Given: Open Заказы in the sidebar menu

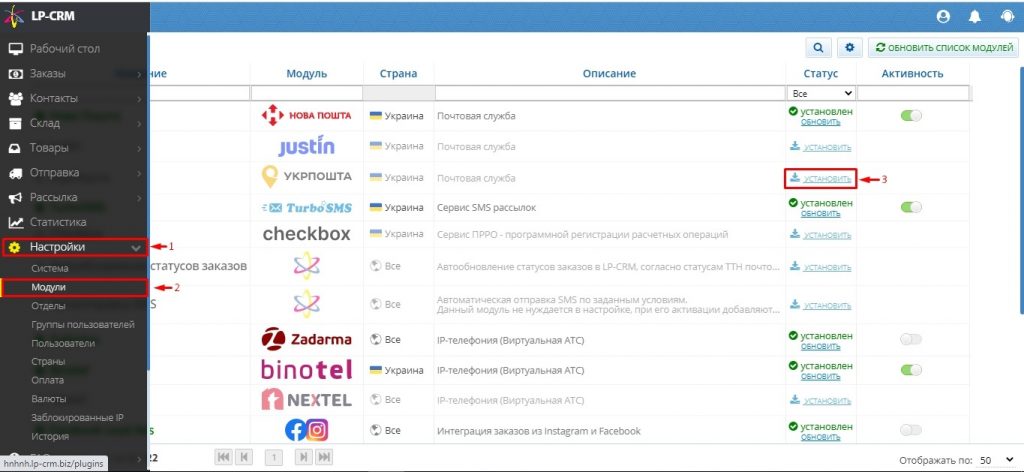Looking at the screenshot, I should tap(74, 74).
